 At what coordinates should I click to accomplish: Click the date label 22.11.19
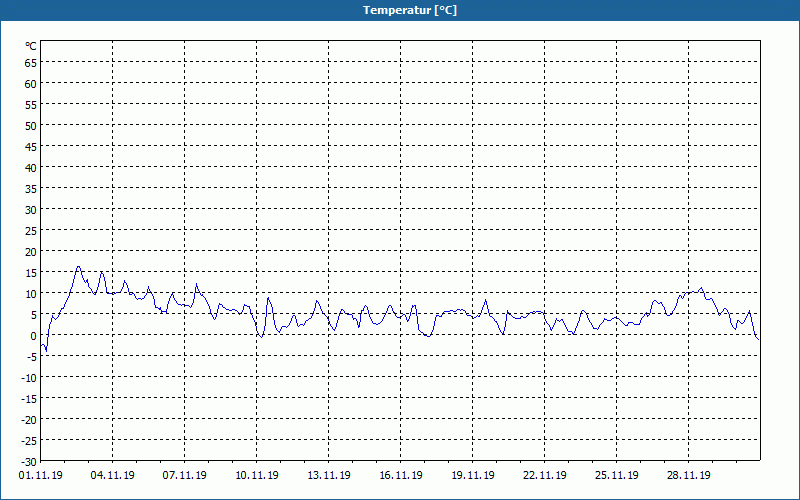click(544, 476)
